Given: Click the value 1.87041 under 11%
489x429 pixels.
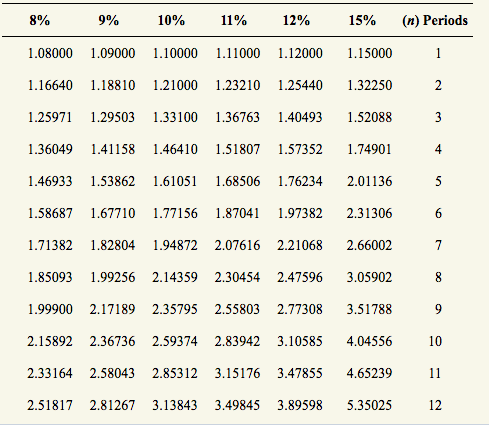Looking at the screenshot, I should 237,213.
